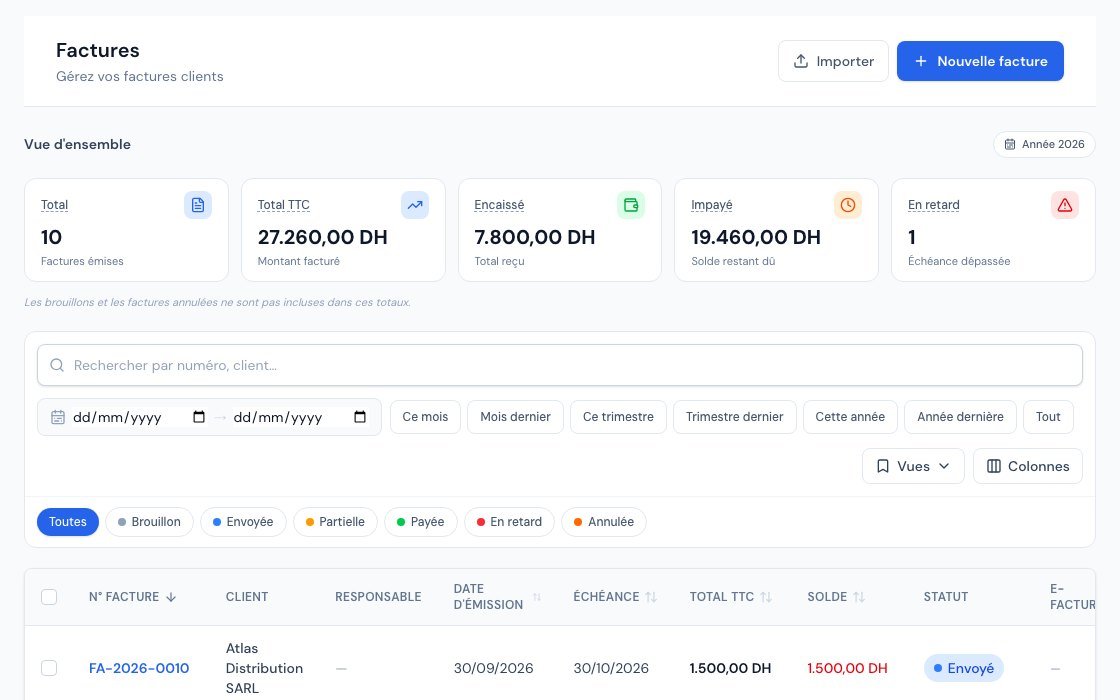Focus the Rechercher par numéro, client search field
The width and height of the screenshot is (1120, 700).
click(x=560, y=365)
